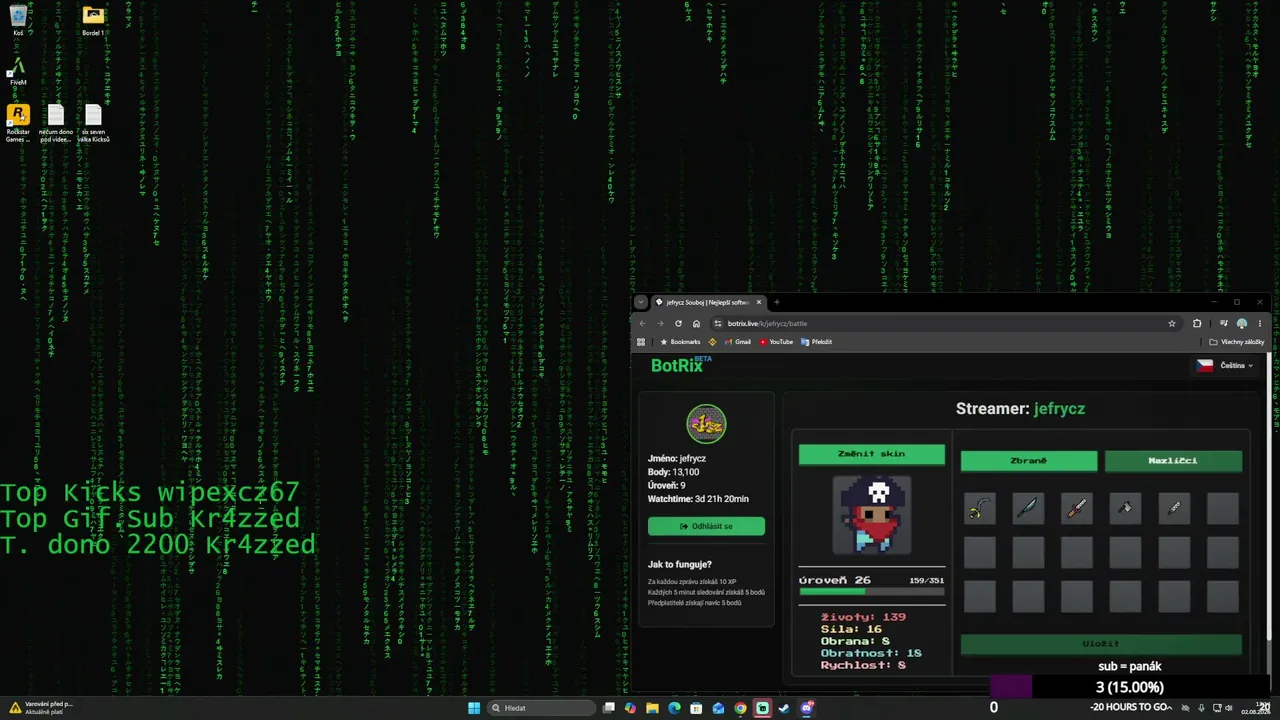Go forward in the browser
This screenshot has width=1280, height=720.
coord(660,324)
